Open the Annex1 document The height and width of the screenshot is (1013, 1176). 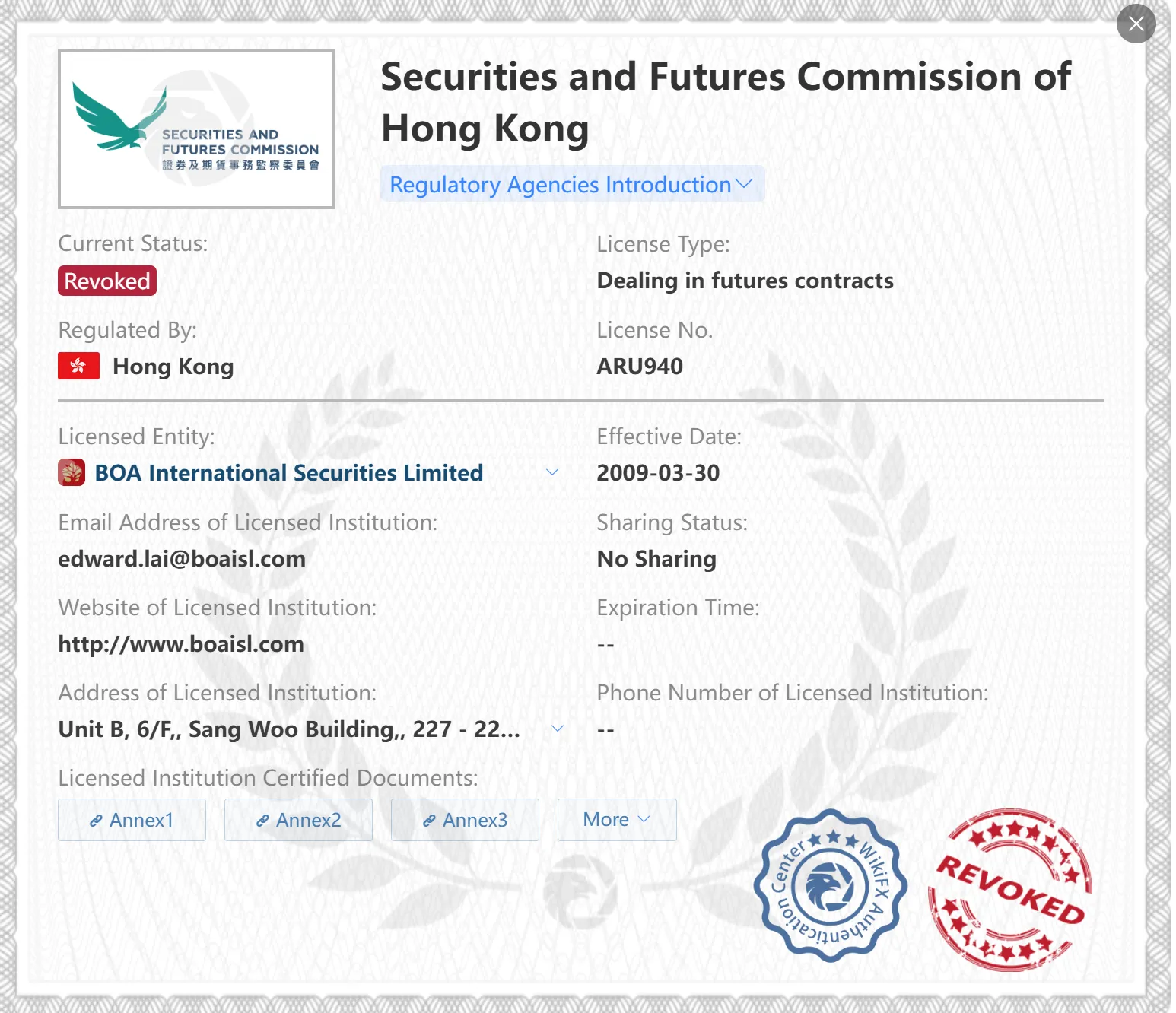[x=132, y=820]
